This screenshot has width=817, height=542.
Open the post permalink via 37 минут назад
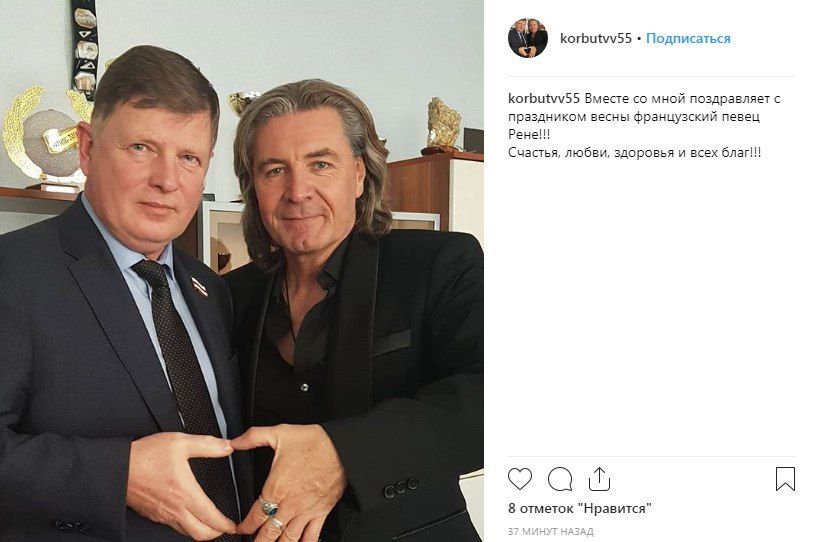pos(551,532)
